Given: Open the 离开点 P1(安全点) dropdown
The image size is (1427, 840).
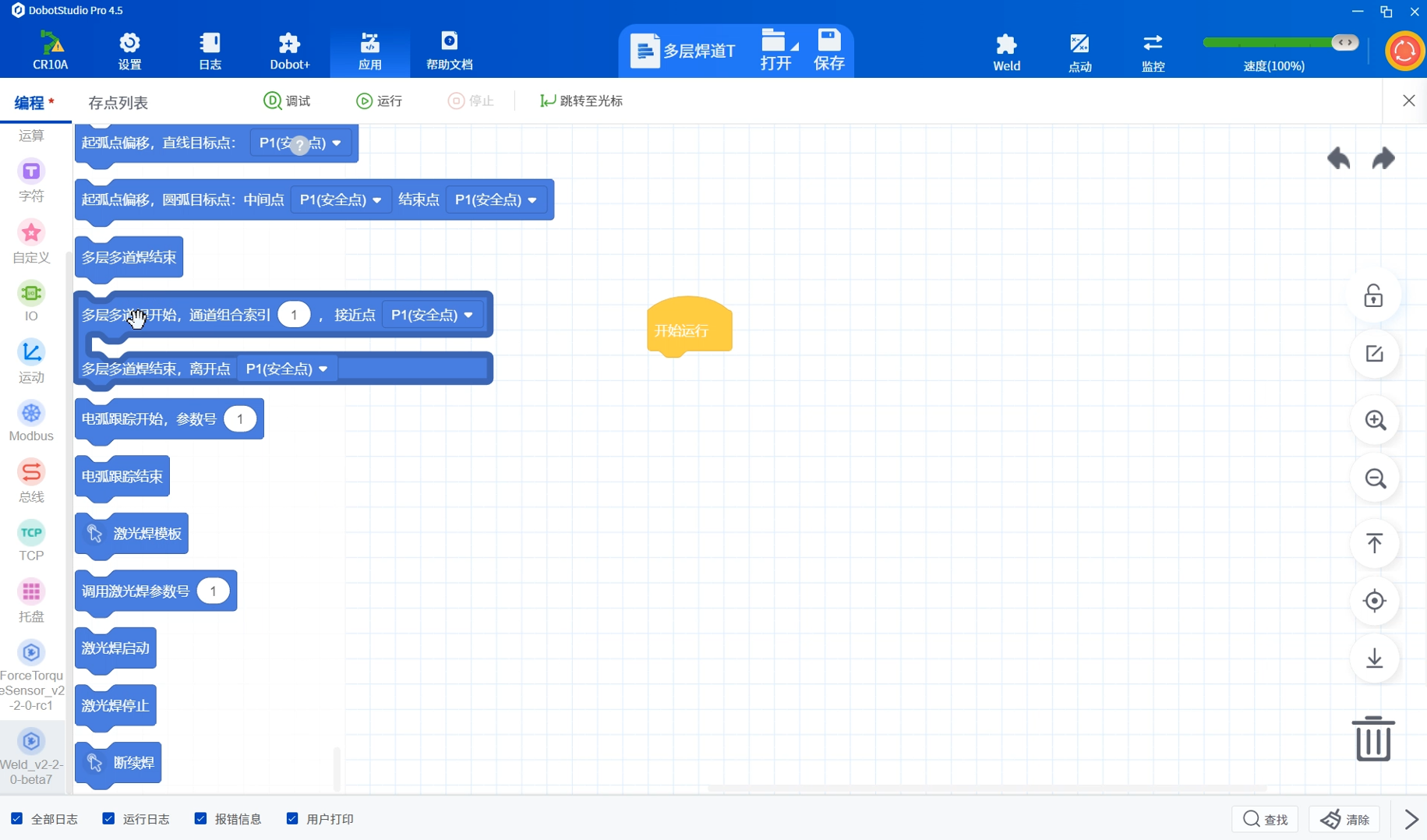Looking at the screenshot, I should click(287, 369).
